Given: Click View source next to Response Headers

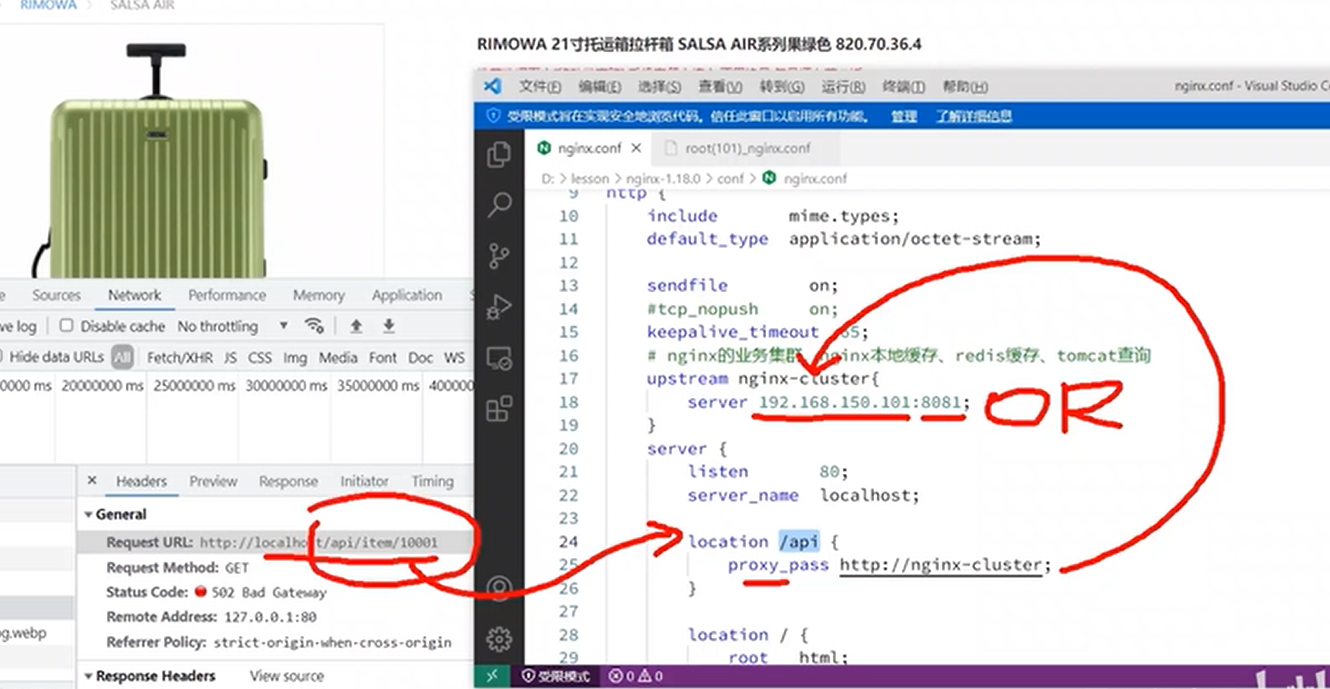Looking at the screenshot, I should [x=287, y=676].
